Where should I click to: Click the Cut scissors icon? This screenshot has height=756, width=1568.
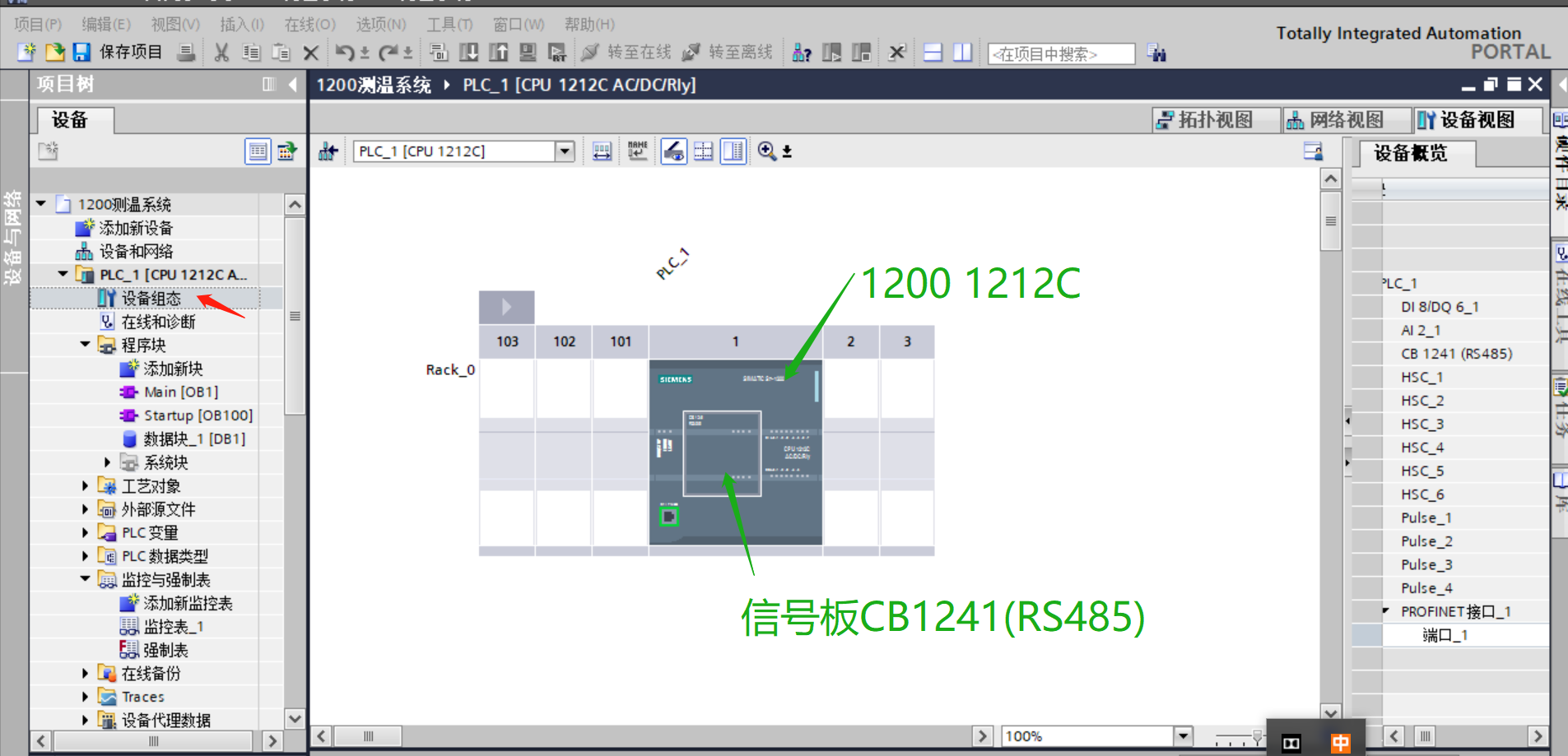(x=221, y=53)
